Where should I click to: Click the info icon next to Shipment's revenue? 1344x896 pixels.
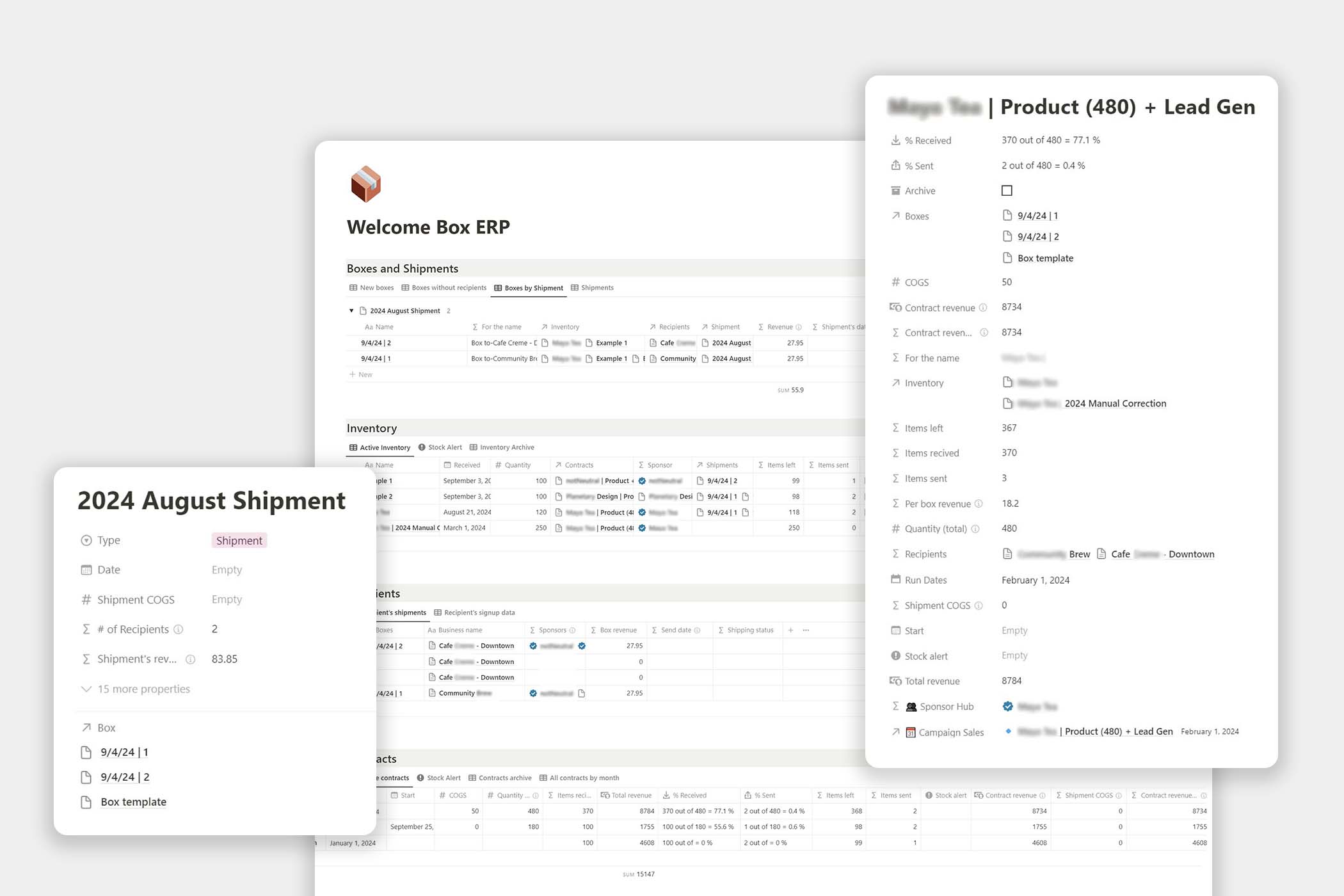tap(190, 659)
